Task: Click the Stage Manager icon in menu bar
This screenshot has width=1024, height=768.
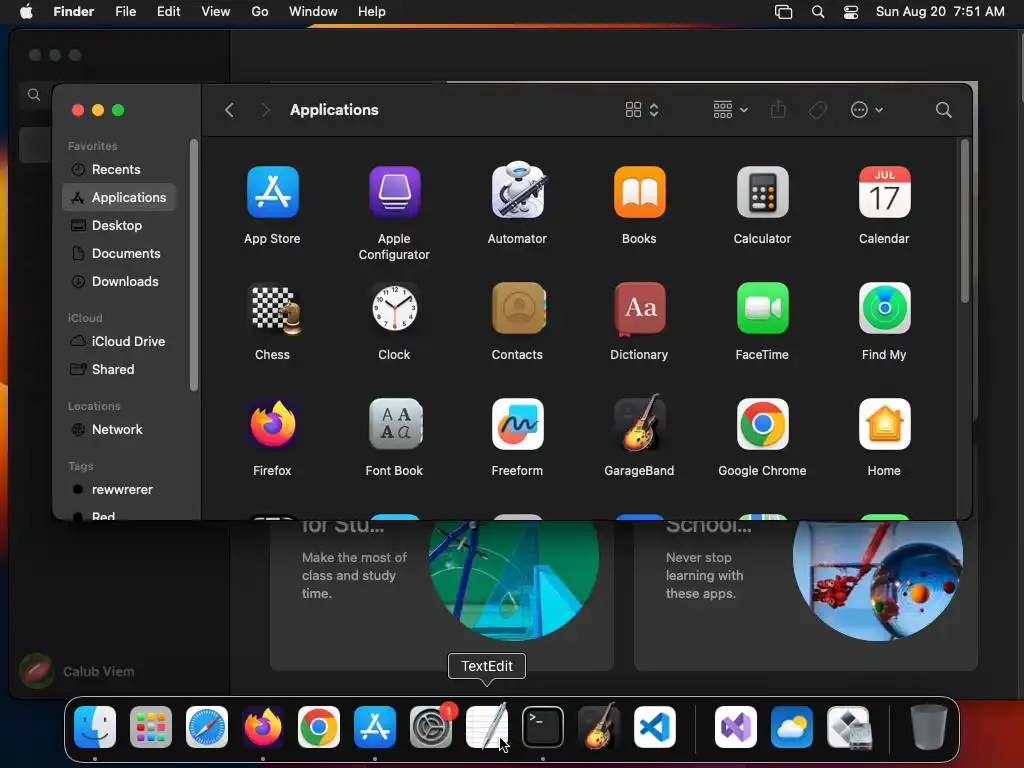Action: (x=783, y=12)
